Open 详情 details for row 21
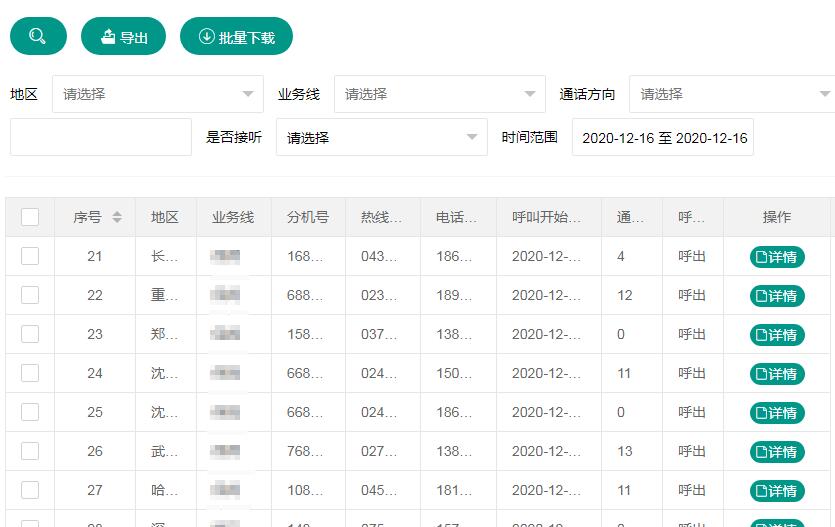This screenshot has width=835, height=527. (x=777, y=257)
